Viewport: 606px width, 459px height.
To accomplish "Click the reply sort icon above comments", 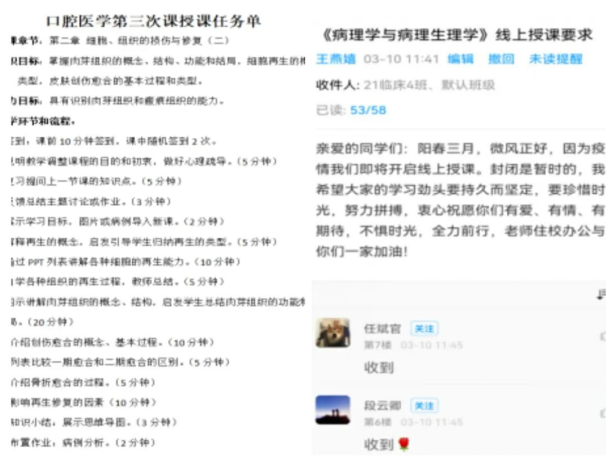I will 599,294.
